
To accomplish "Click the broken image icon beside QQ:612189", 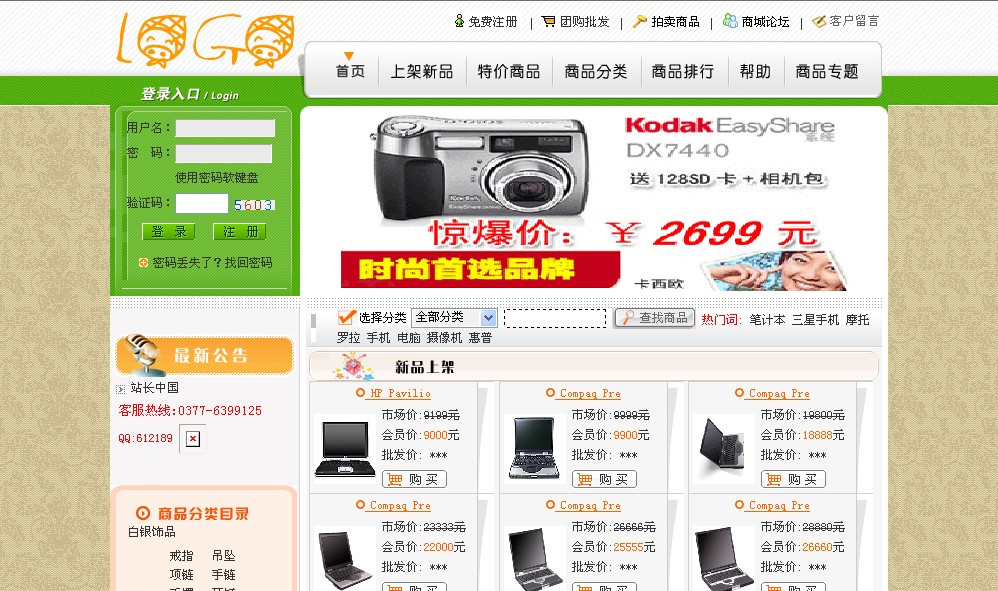I will coord(193,438).
